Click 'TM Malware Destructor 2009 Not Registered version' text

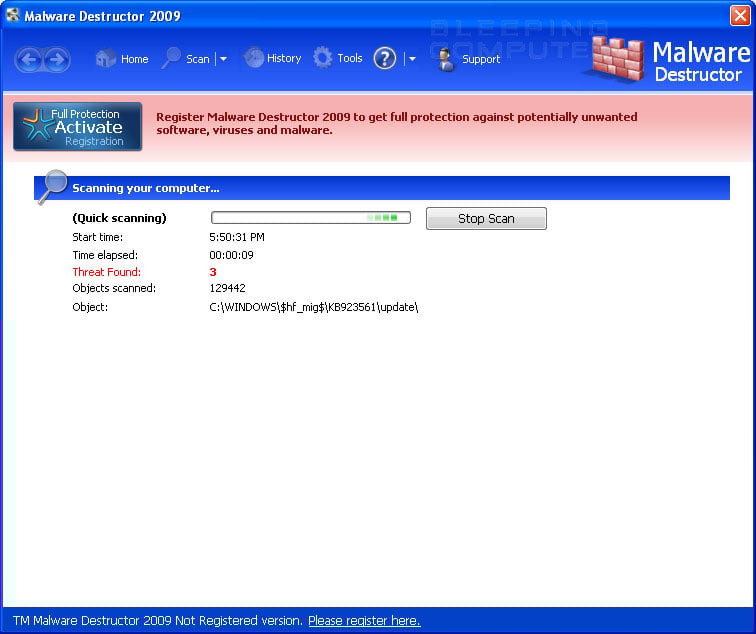tap(158, 621)
